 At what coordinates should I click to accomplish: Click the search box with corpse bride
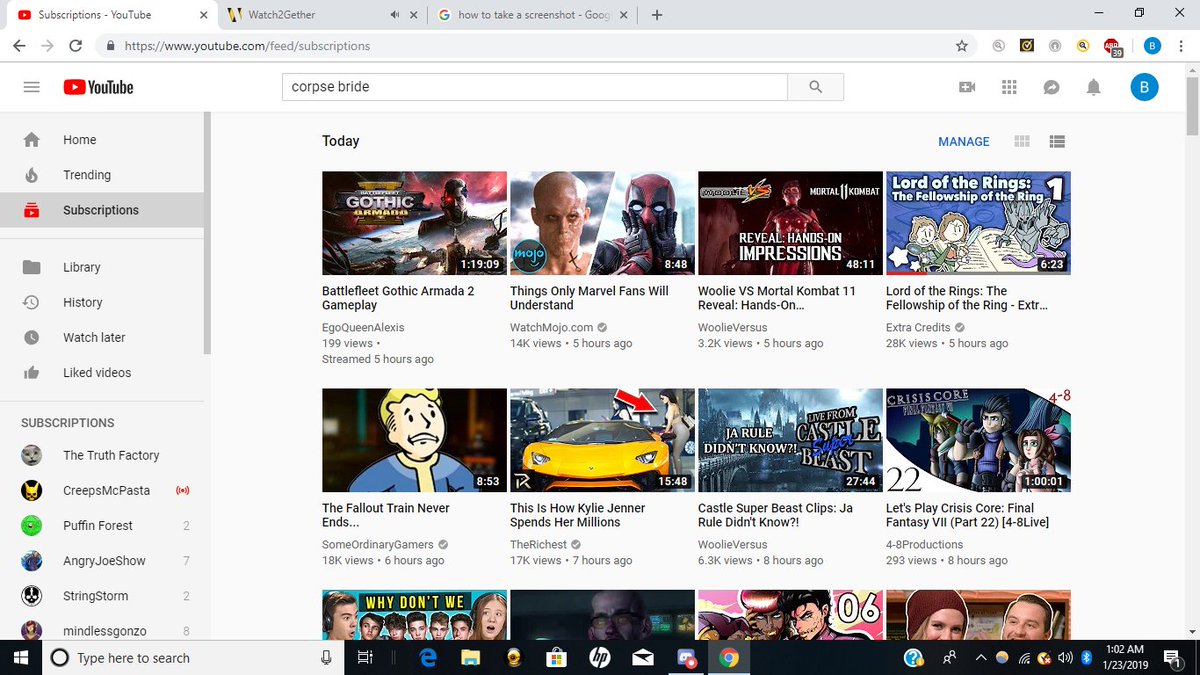point(535,87)
